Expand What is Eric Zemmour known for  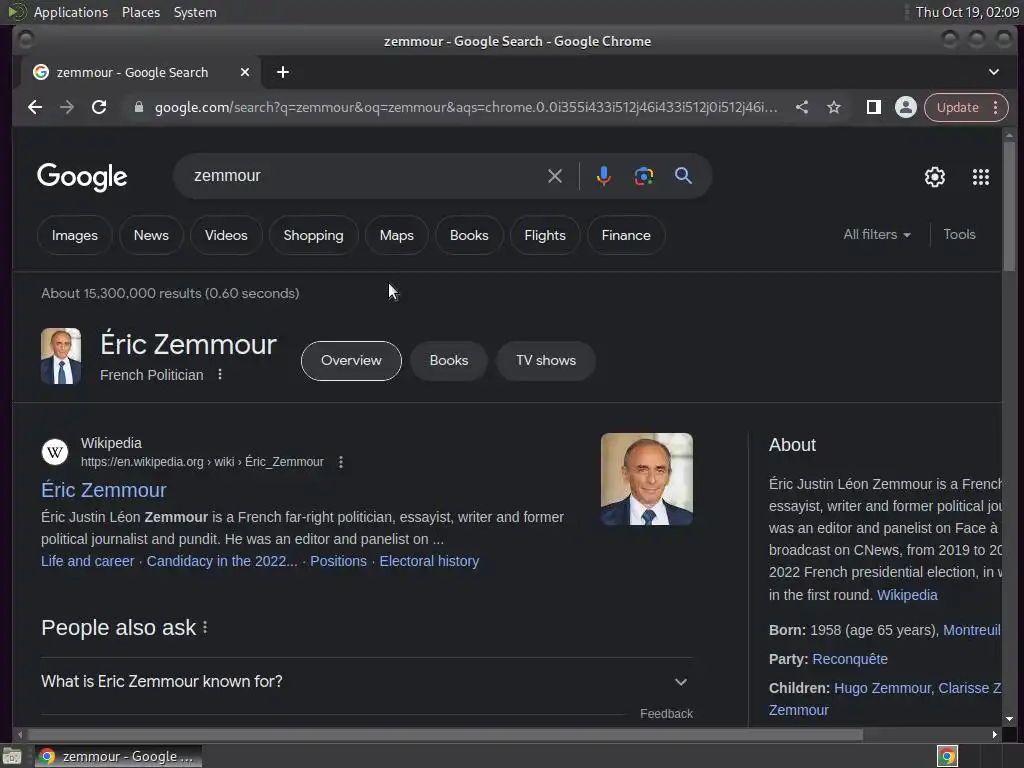click(x=366, y=681)
